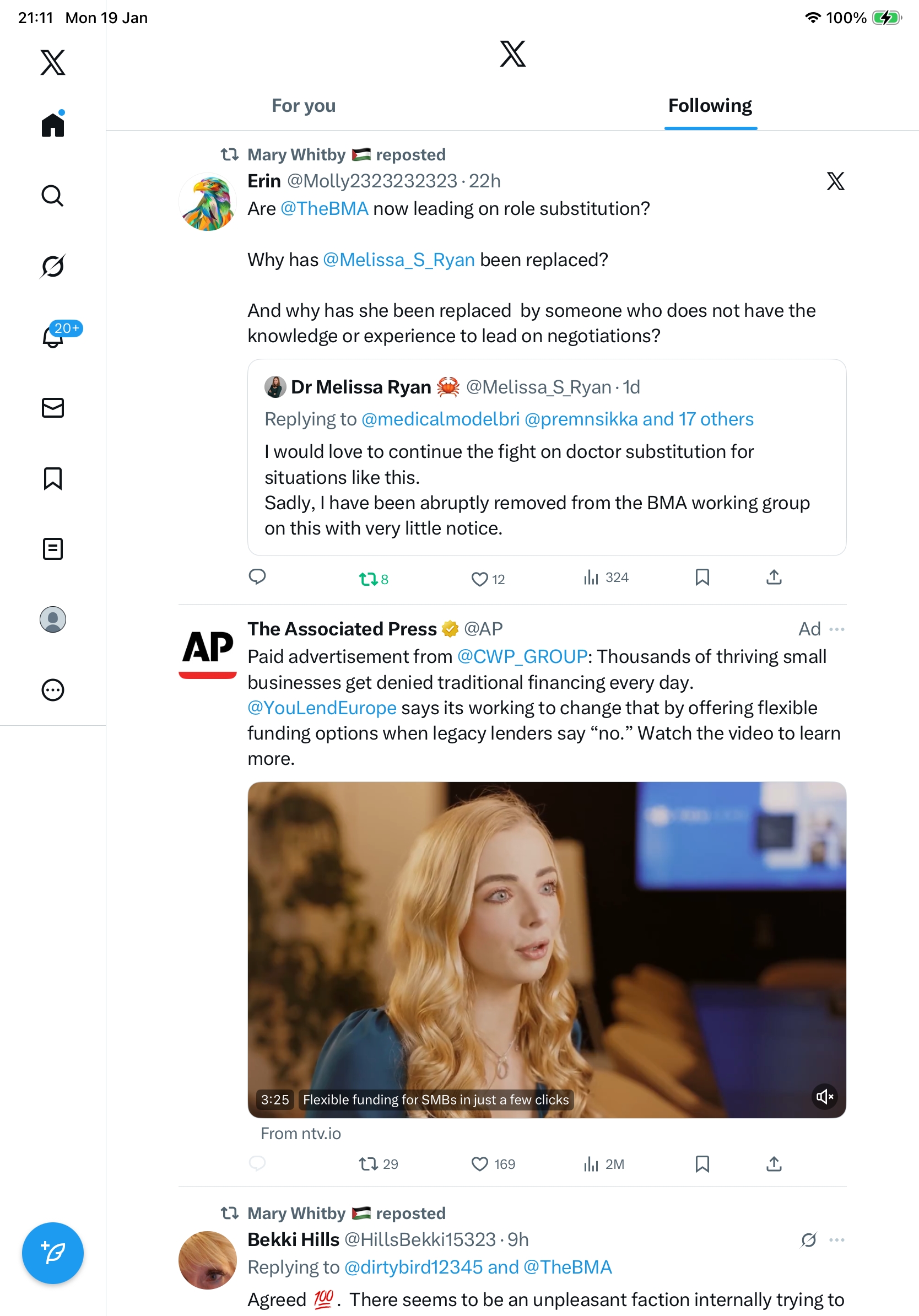Unmute the AP video

[x=824, y=1097]
